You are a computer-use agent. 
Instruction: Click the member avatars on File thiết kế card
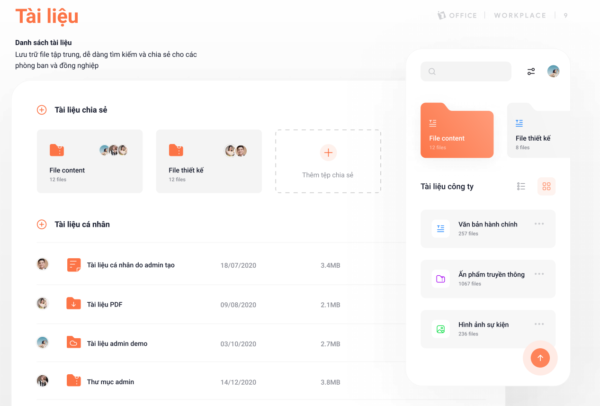(236, 151)
